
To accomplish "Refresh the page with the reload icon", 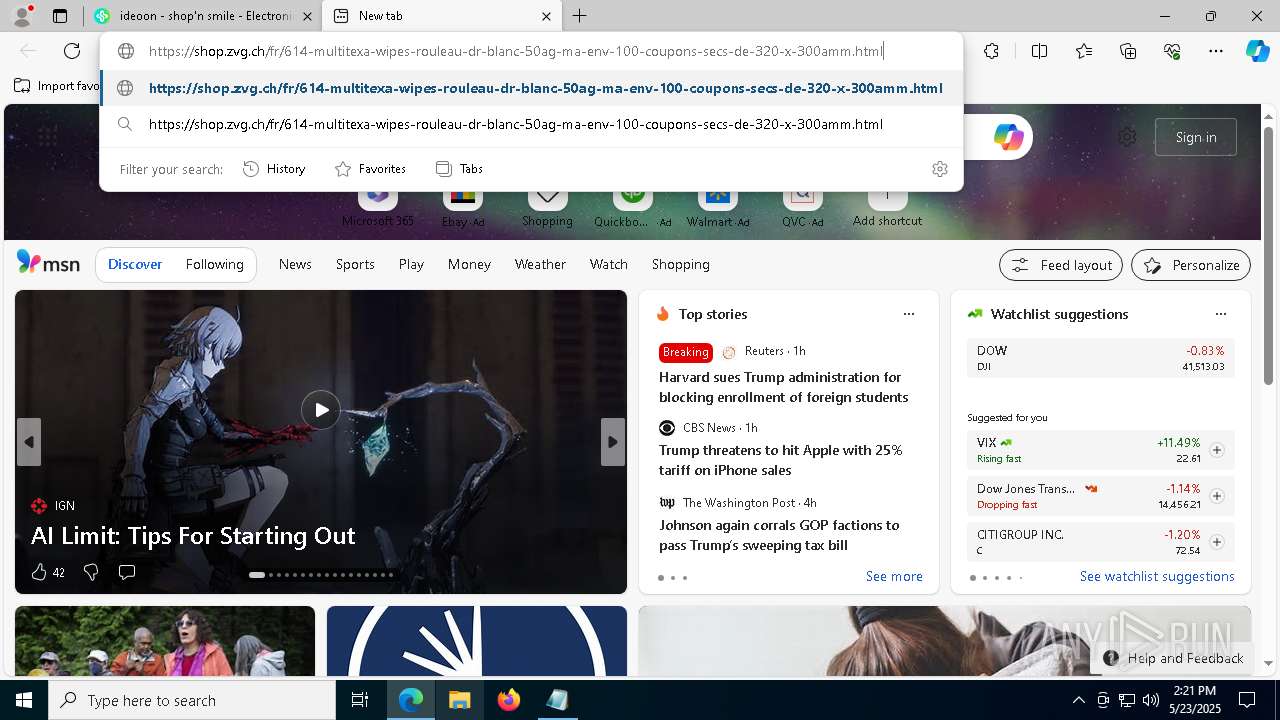I will pyautogui.click(x=72, y=51).
